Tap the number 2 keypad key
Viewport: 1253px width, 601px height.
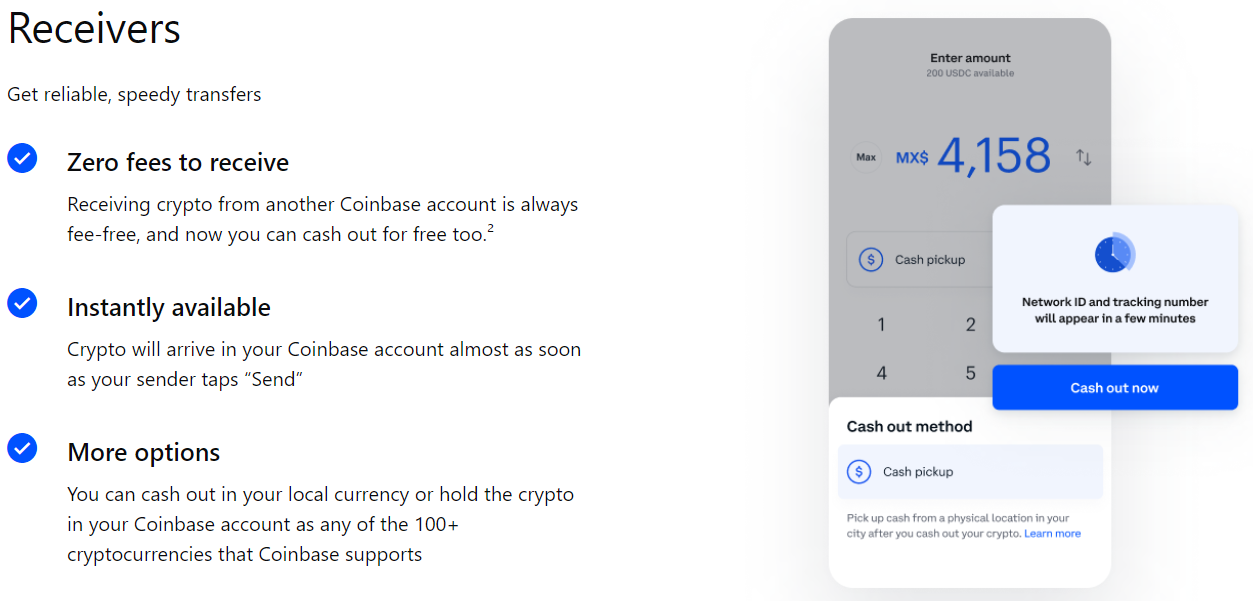click(970, 324)
